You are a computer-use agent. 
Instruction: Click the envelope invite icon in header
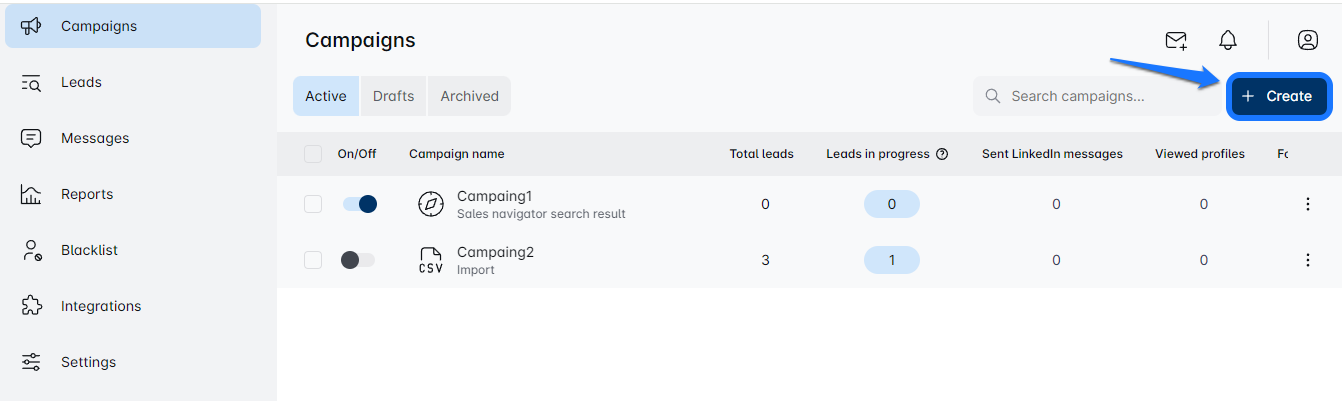tap(1176, 40)
